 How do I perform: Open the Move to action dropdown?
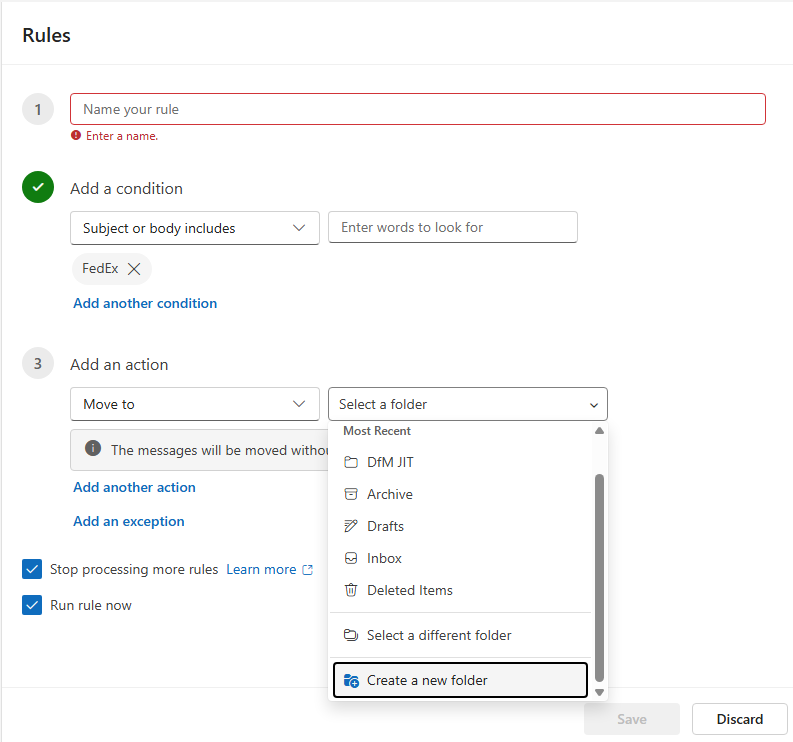(x=195, y=404)
